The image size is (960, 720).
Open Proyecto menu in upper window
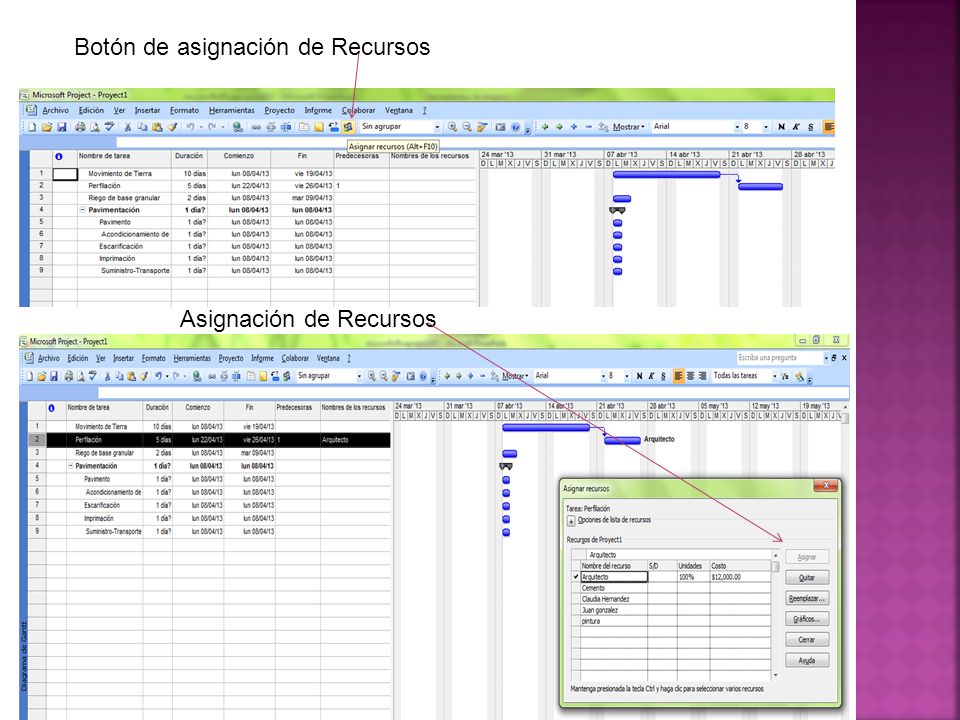click(279, 111)
